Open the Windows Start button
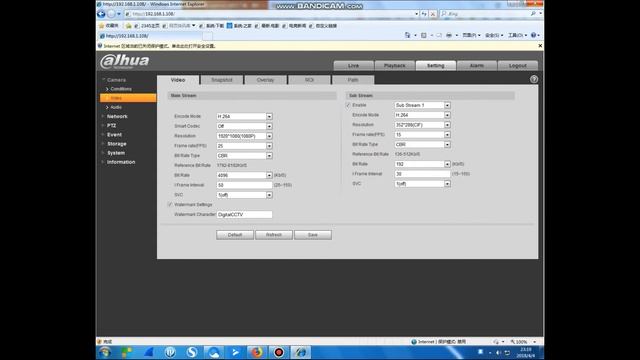 click(105, 352)
